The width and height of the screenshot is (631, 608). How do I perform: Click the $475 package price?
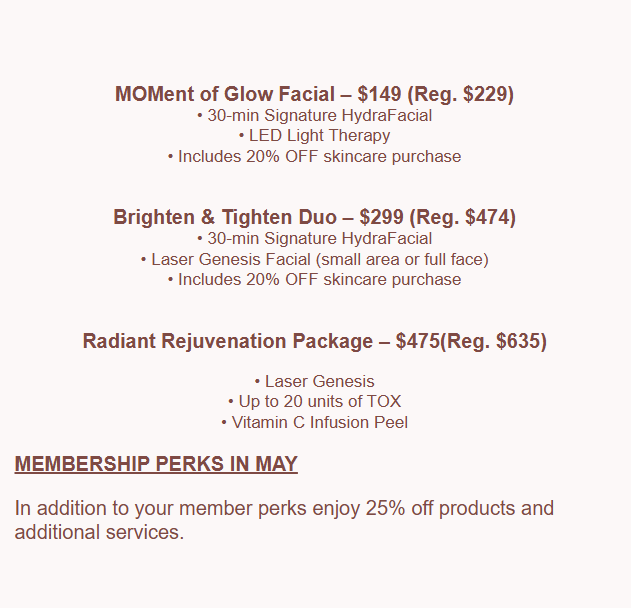(x=418, y=341)
